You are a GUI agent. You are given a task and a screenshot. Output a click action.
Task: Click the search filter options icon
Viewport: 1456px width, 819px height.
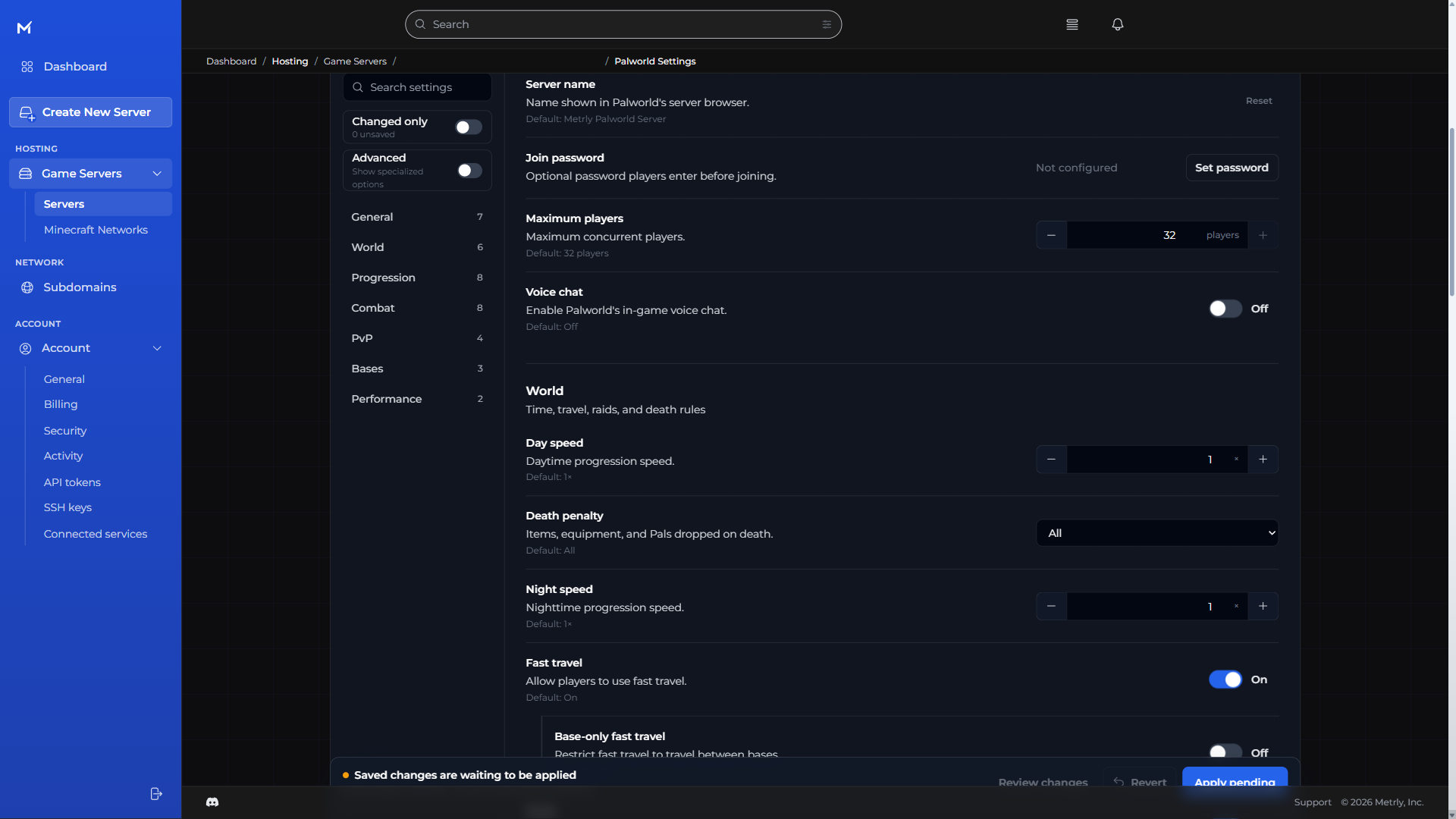point(827,24)
